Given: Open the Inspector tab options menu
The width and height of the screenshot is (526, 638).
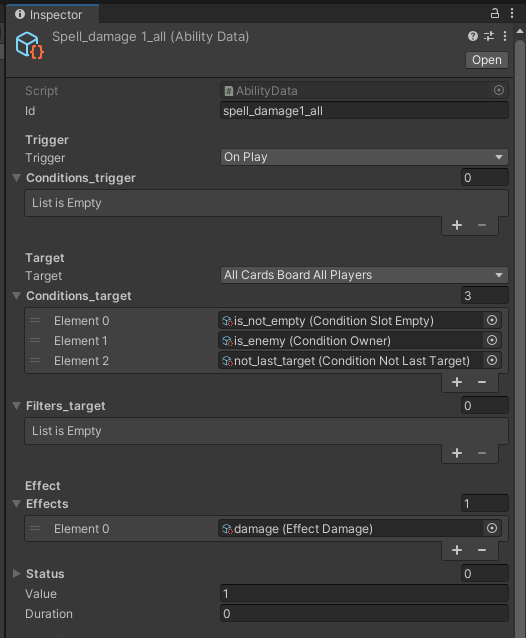Looking at the screenshot, I should (x=512, y=13).
